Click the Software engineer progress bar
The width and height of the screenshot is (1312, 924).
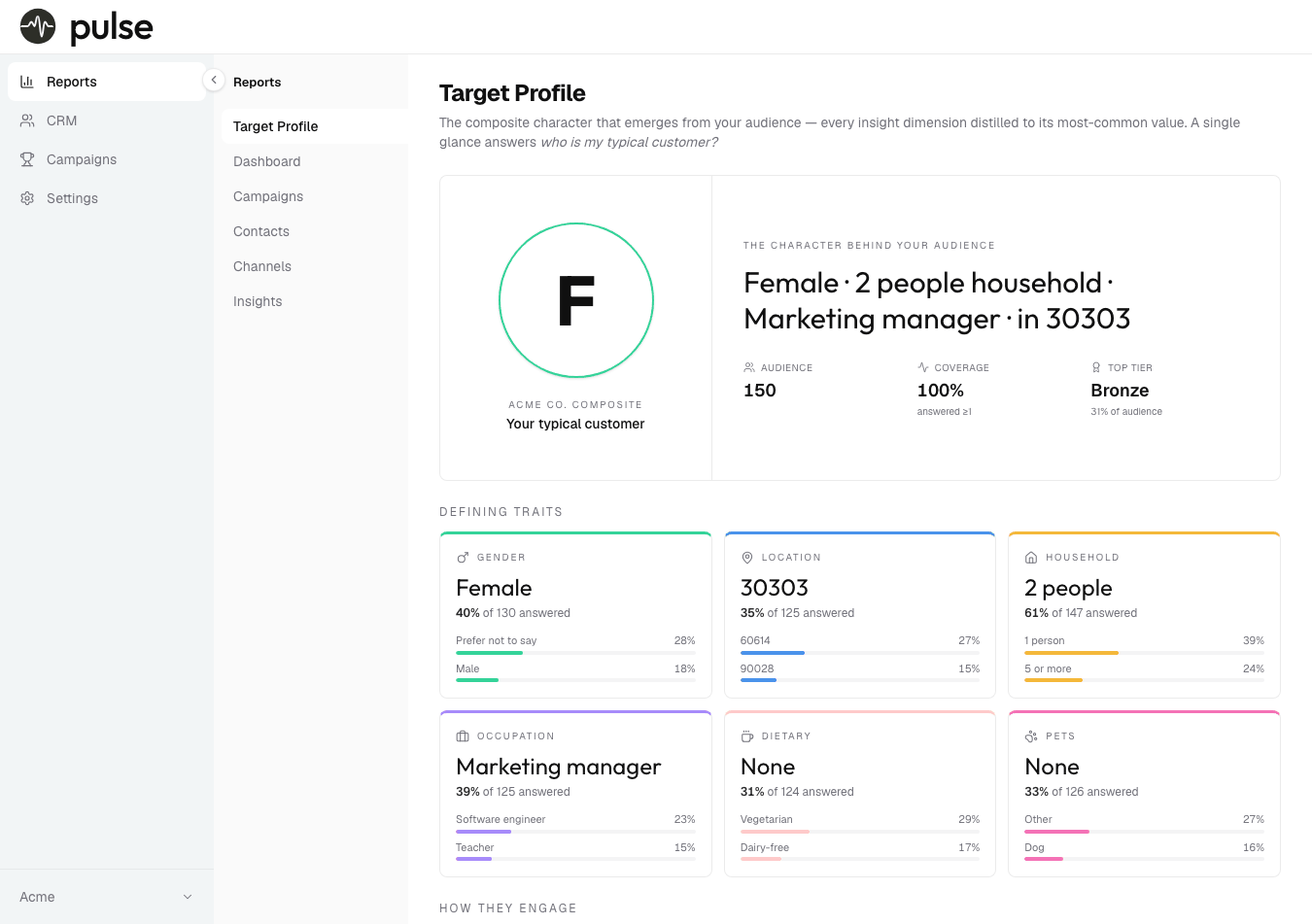575,832
